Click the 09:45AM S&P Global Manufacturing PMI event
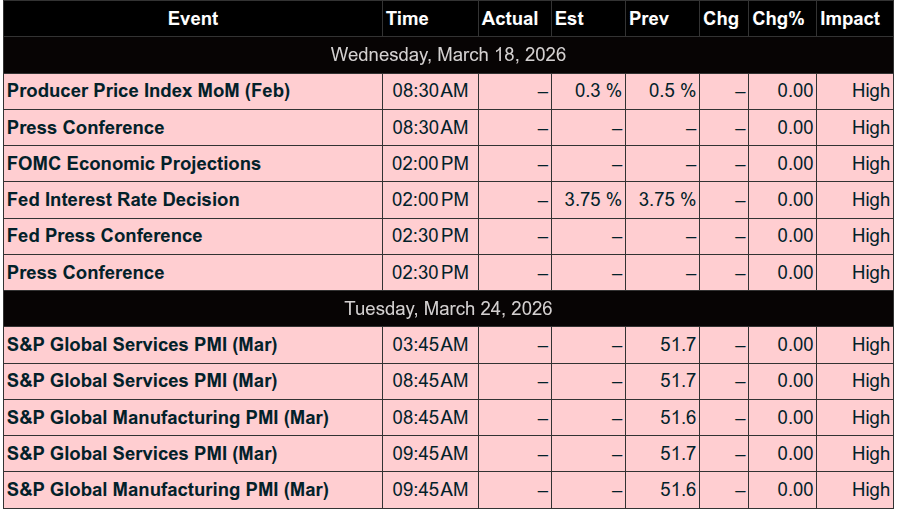Image resolution: width=907 pixels, height=520 pixels. (x=167, y=490)
